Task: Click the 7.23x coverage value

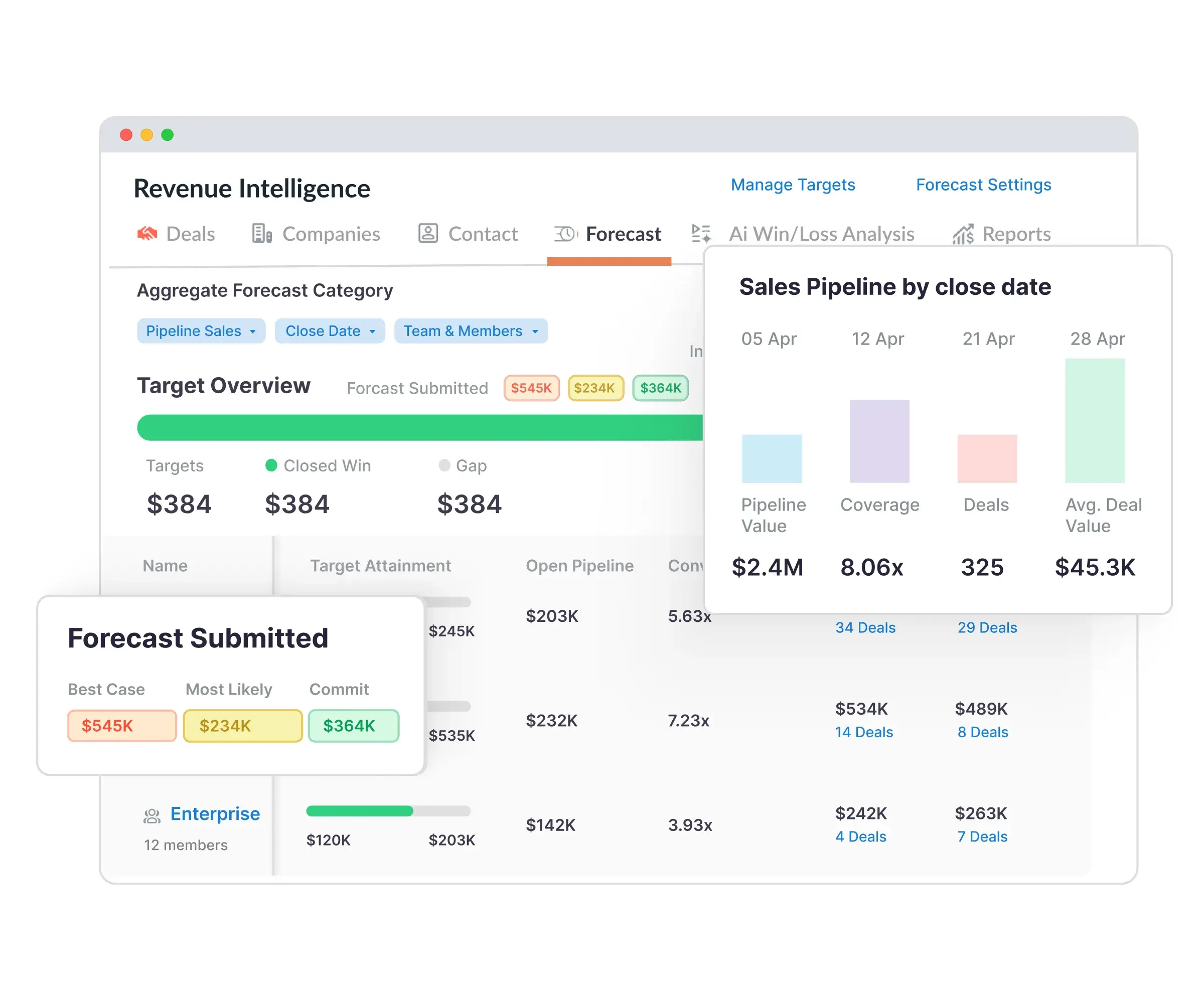Action: [x=689, y=721]
